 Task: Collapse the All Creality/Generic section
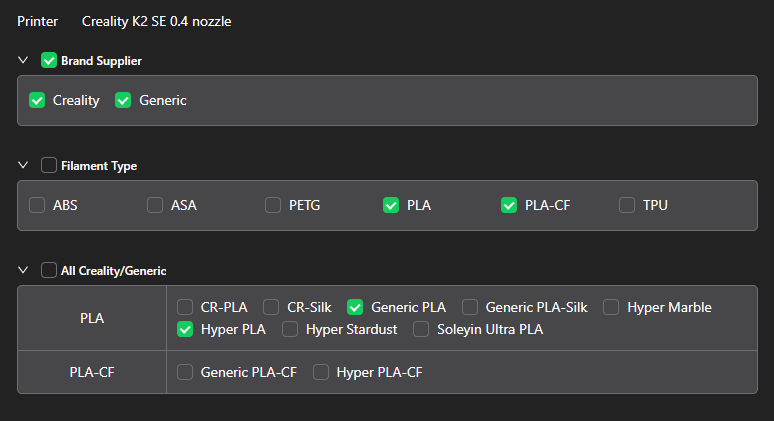click(23, 270)
